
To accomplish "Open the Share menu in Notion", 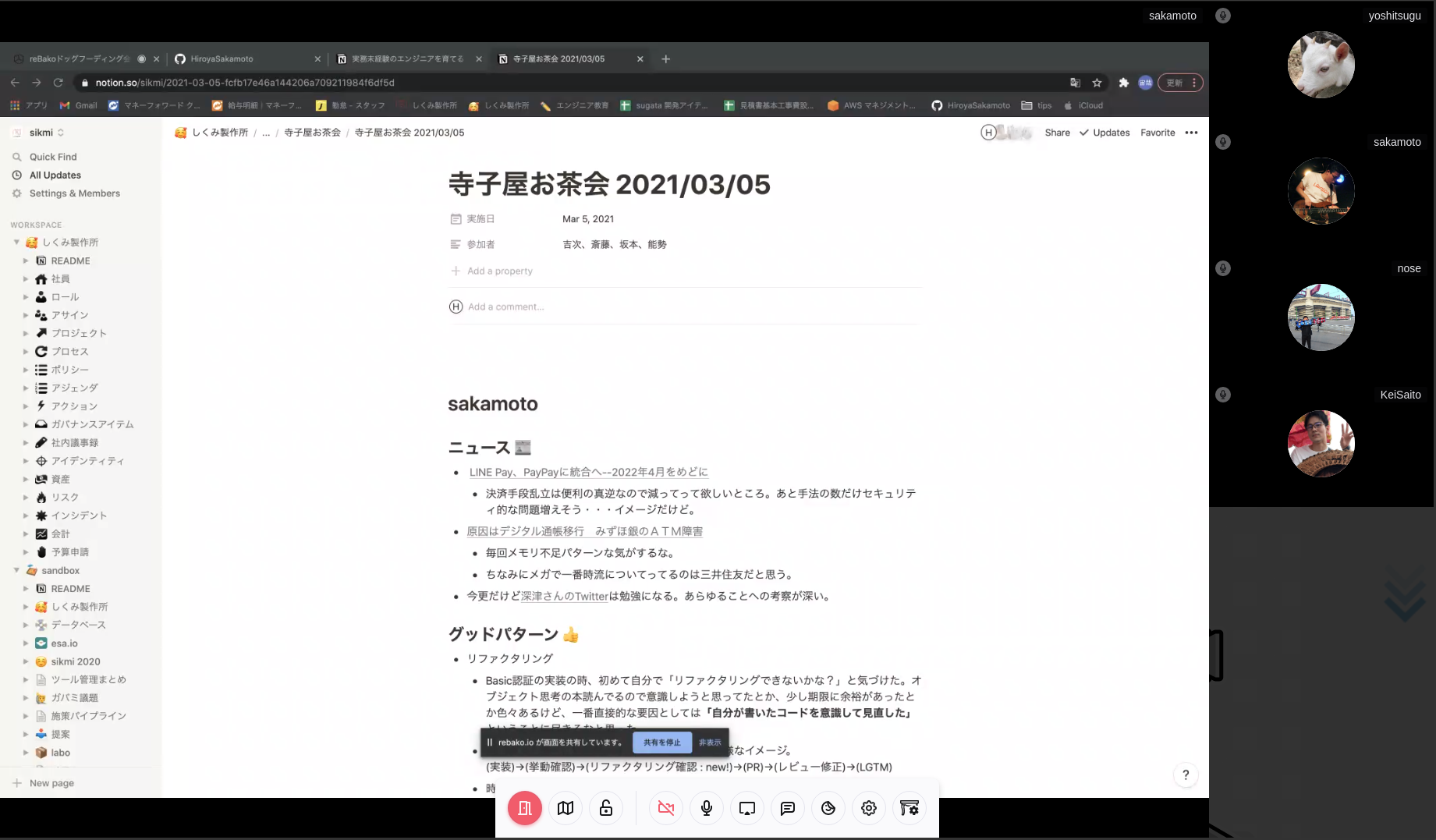I will click(1057, 133).
